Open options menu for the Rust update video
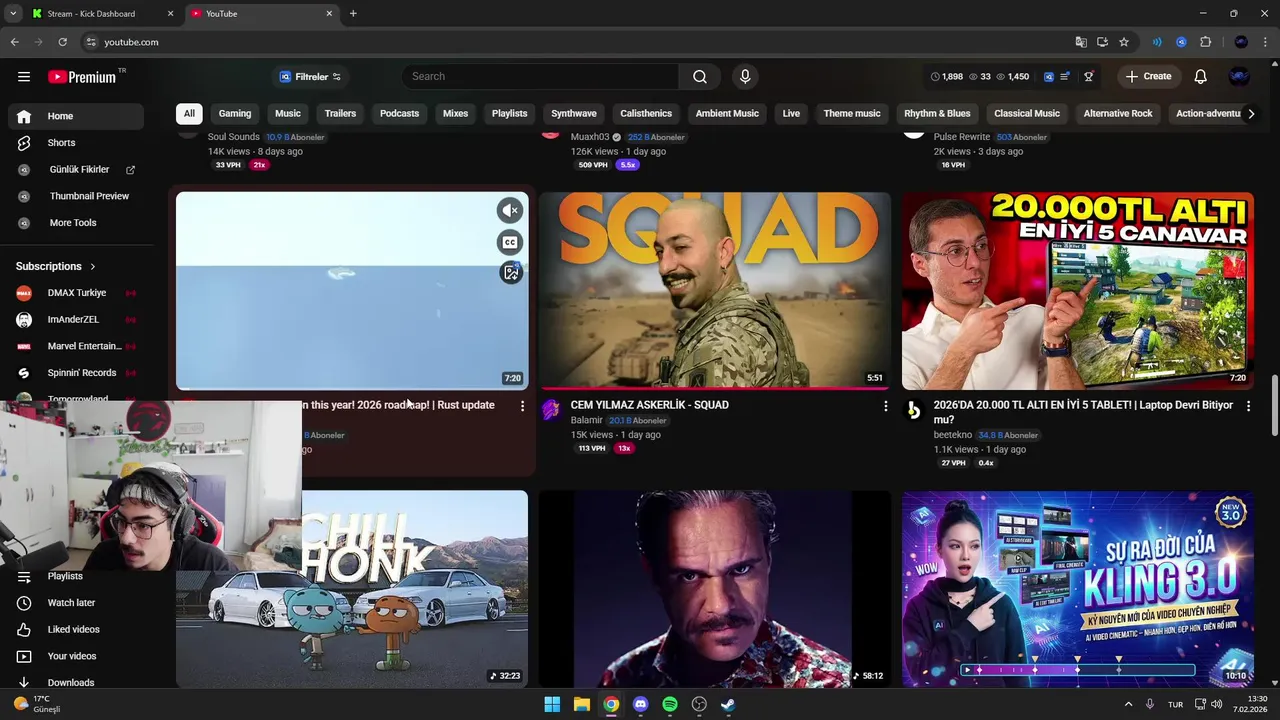The height and width of the screenshot is (720, 1280). [x=522, y=406]
